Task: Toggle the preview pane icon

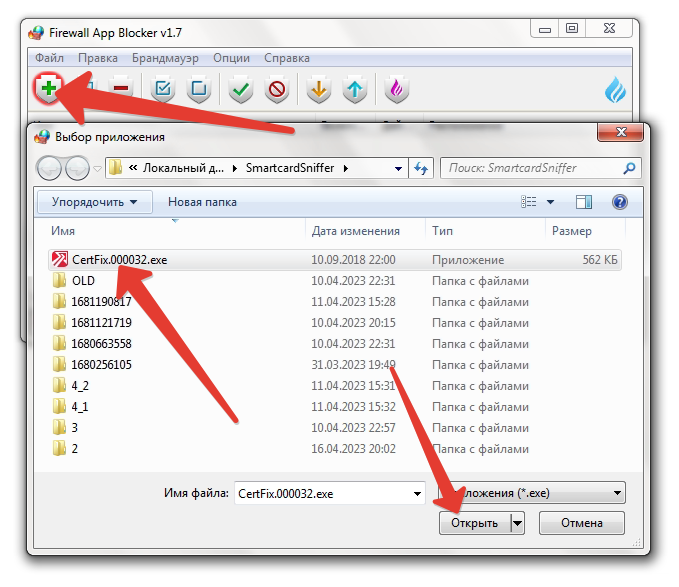Action: pos(584,202)
